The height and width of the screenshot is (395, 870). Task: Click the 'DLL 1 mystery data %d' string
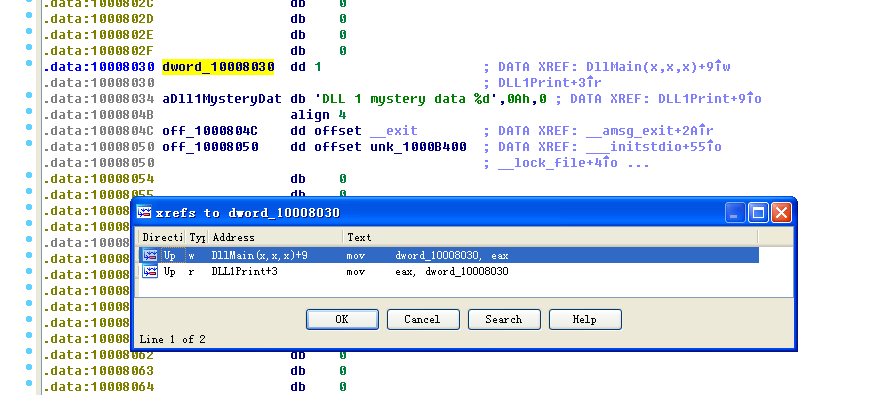coord(406,99)
